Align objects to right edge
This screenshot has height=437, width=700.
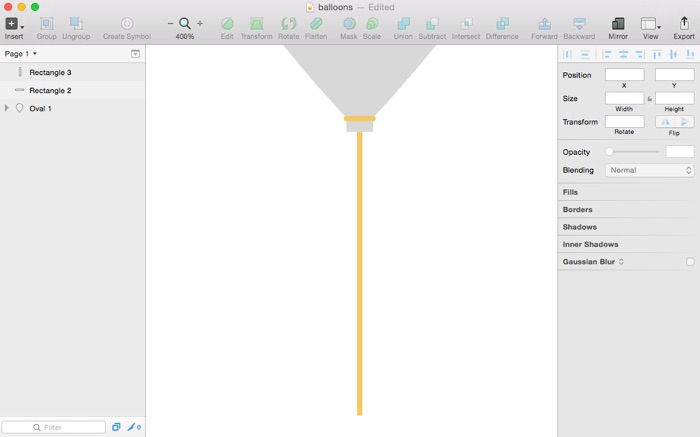pyautogui.click(x=640, y=54)
